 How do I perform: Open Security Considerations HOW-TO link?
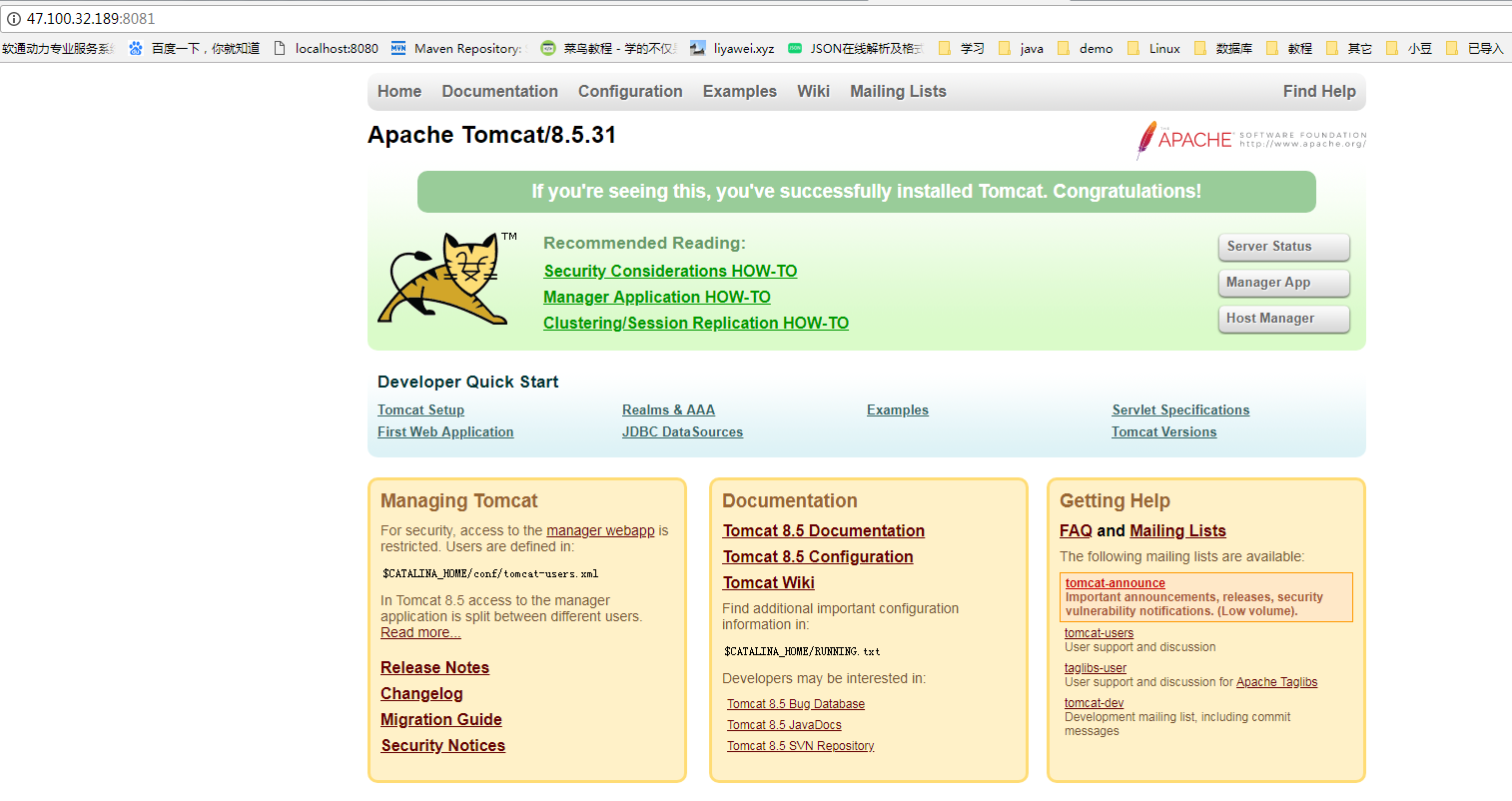(x=670, y=271)
